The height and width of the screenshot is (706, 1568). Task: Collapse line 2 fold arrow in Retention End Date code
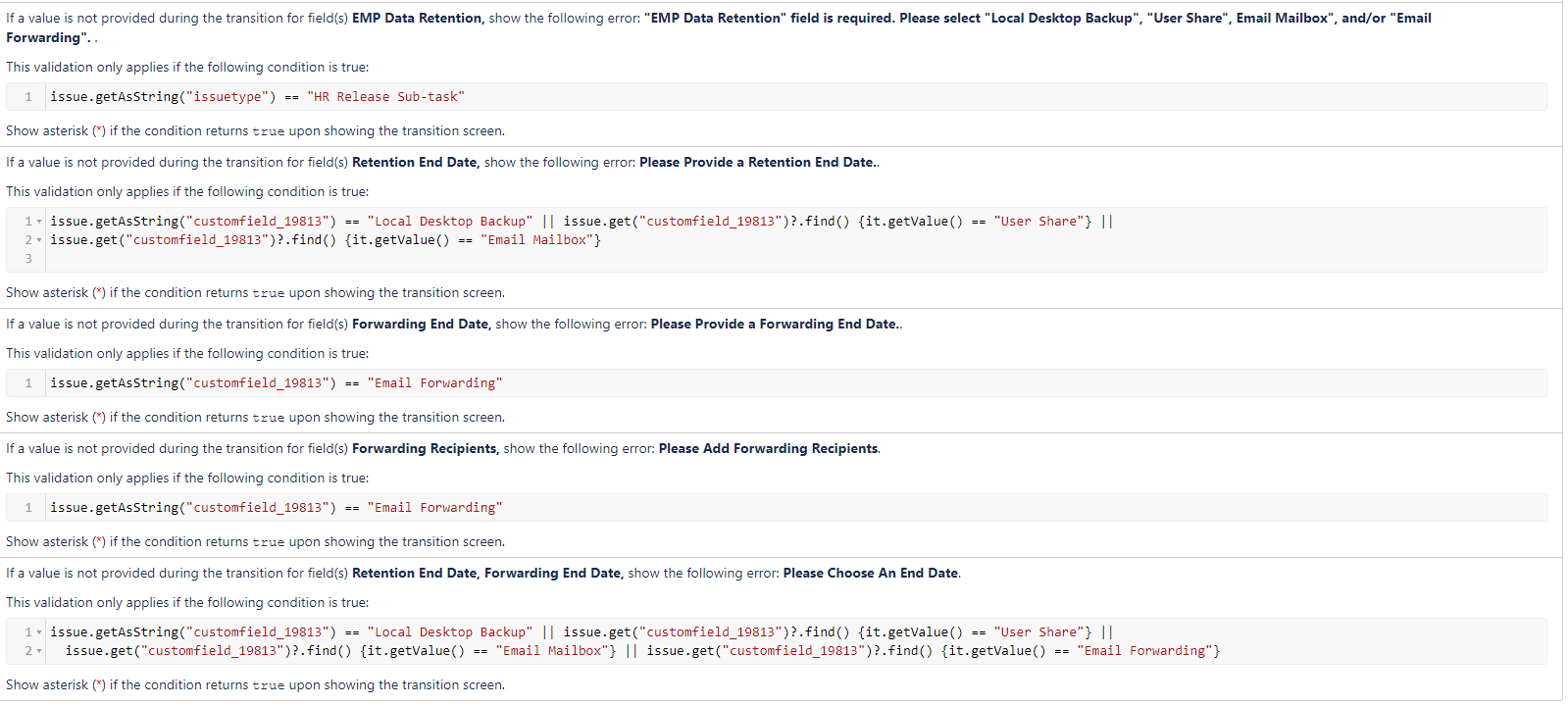[39, 240]
